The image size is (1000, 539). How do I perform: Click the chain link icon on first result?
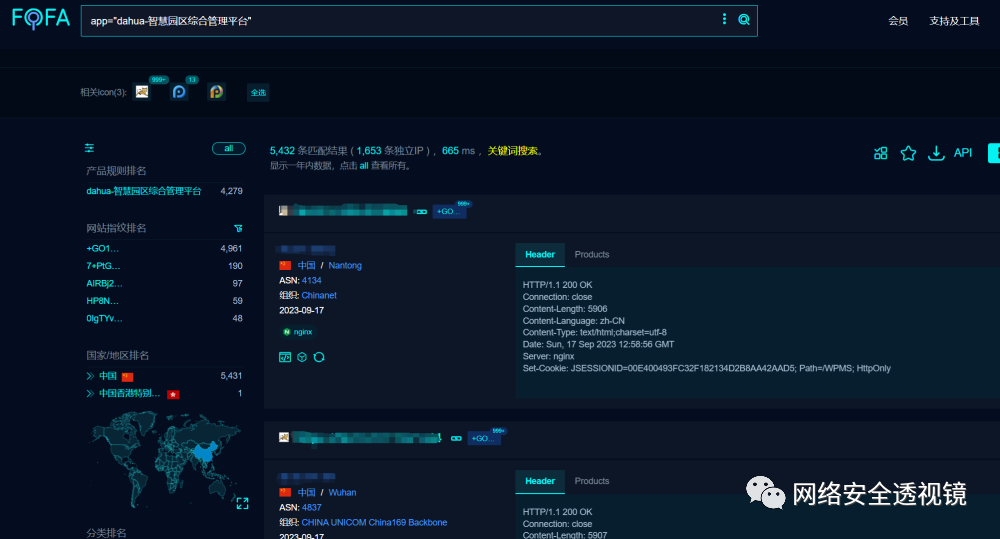point(422,212)
